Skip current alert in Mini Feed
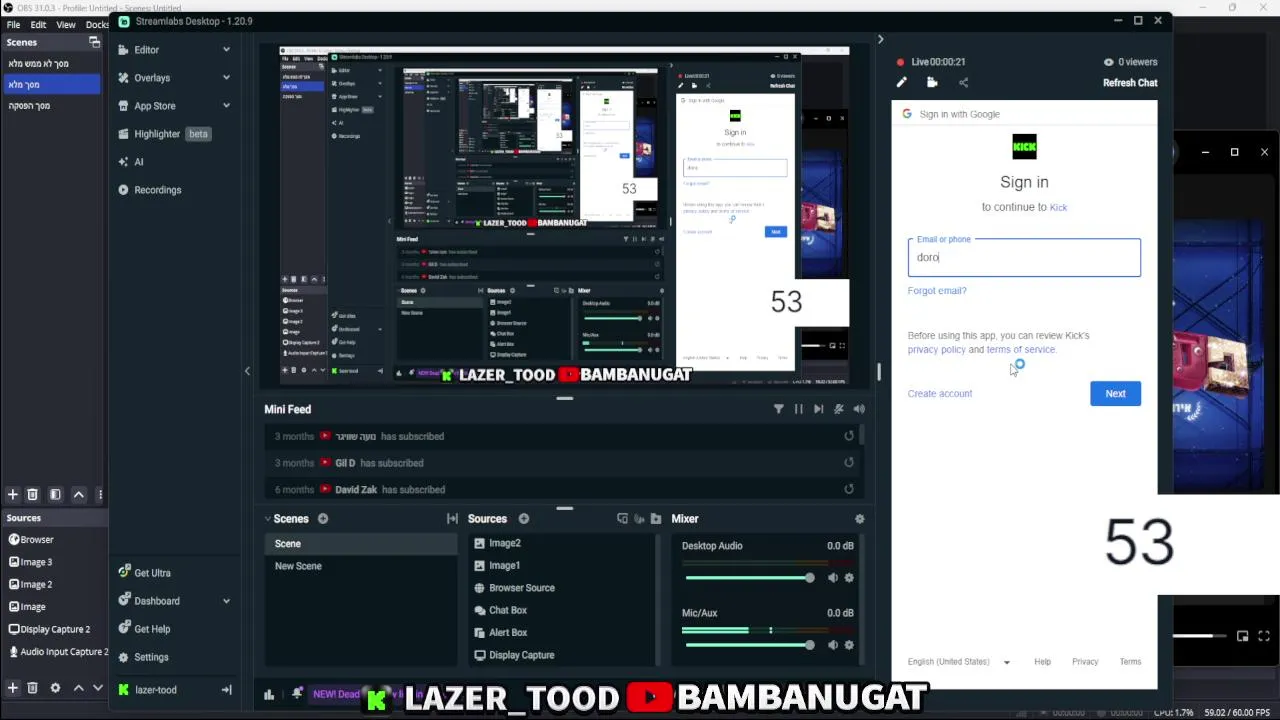Viewport: 1280px width, 720px height. (818, 409)
